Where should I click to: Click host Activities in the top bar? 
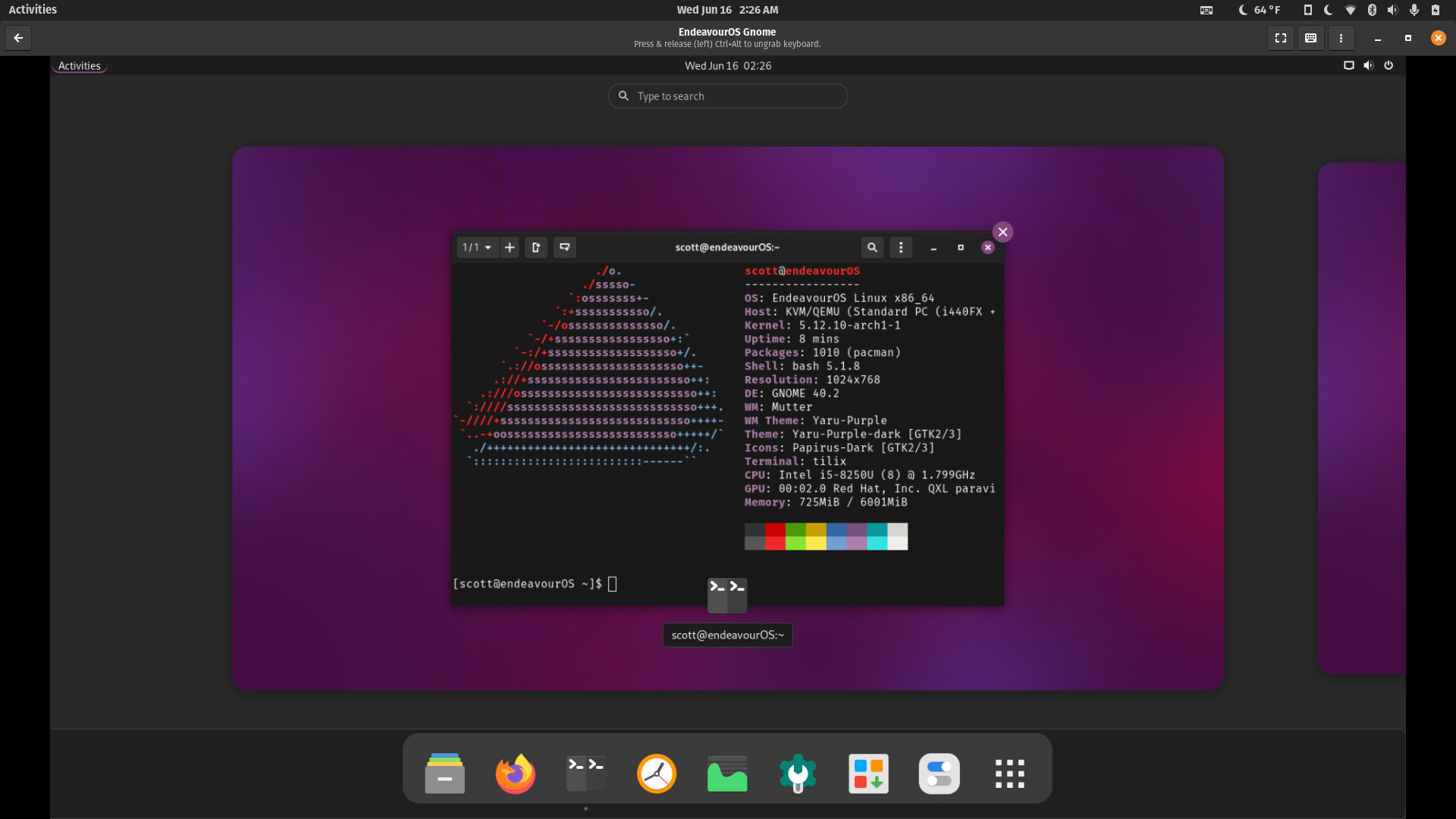[33, 10]
